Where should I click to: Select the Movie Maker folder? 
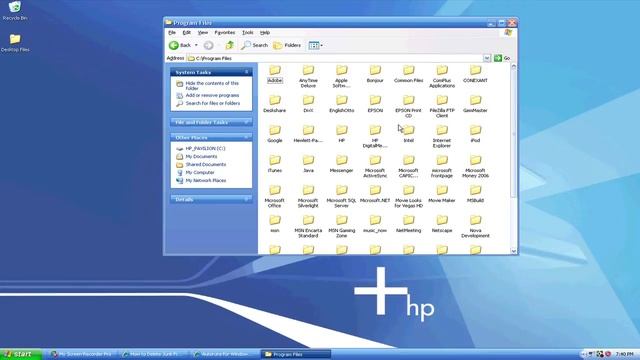pos(442,194)
